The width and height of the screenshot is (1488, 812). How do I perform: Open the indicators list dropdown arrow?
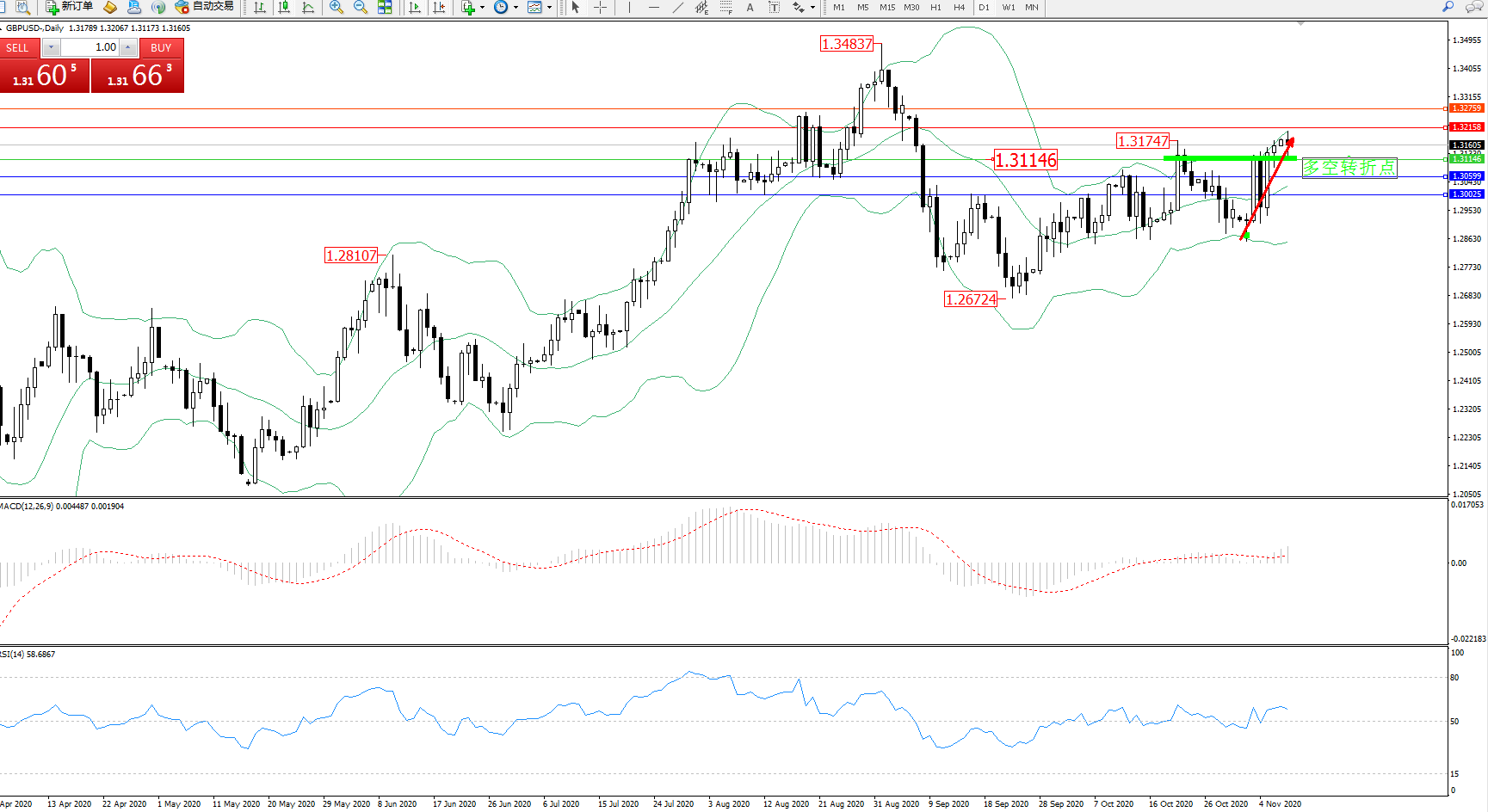pos(482,7)
